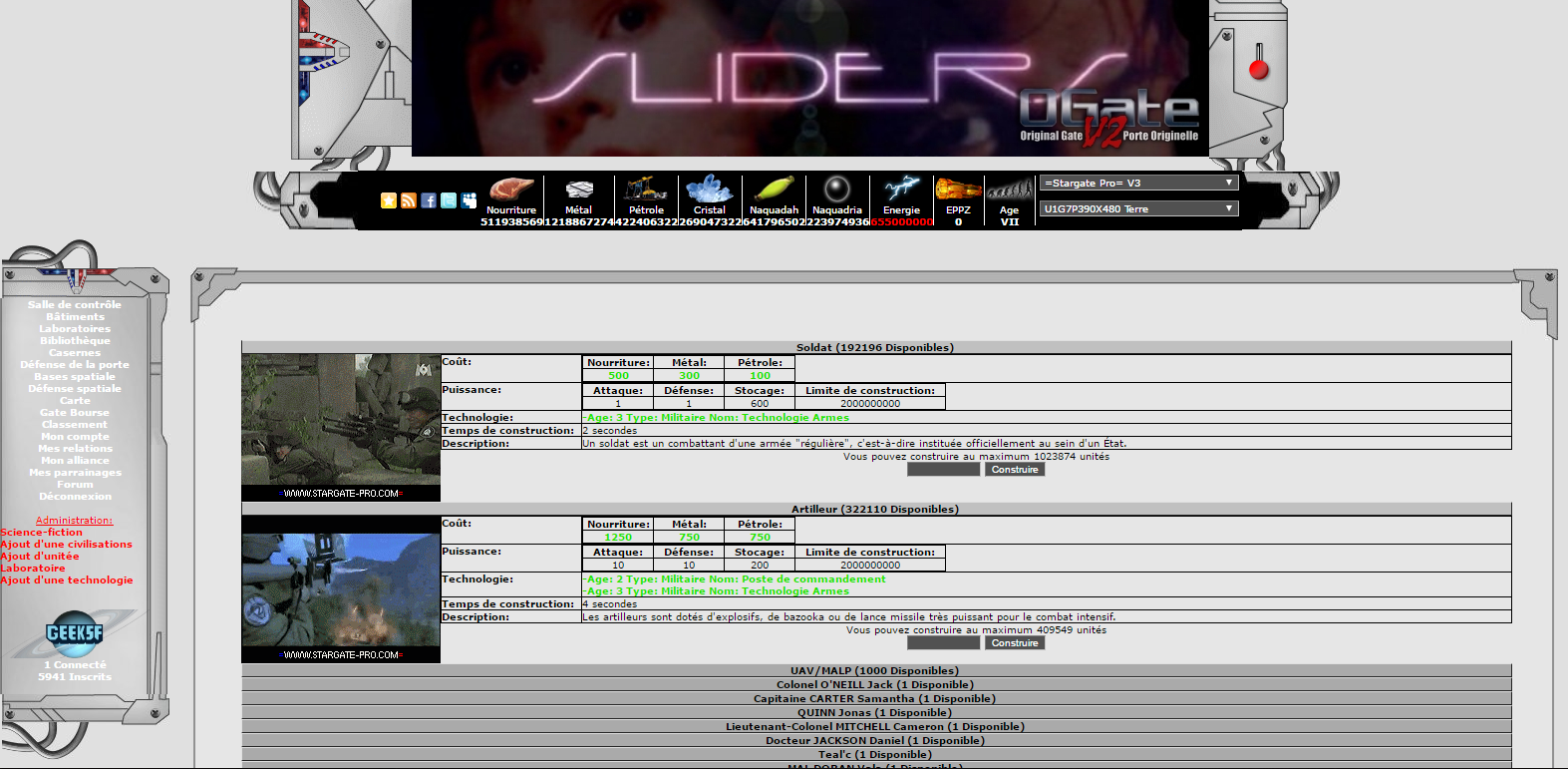Open Défense spatiale menu item
Image resolution: width=1568 pixels, height=769 pixels.
click(75, 389)
